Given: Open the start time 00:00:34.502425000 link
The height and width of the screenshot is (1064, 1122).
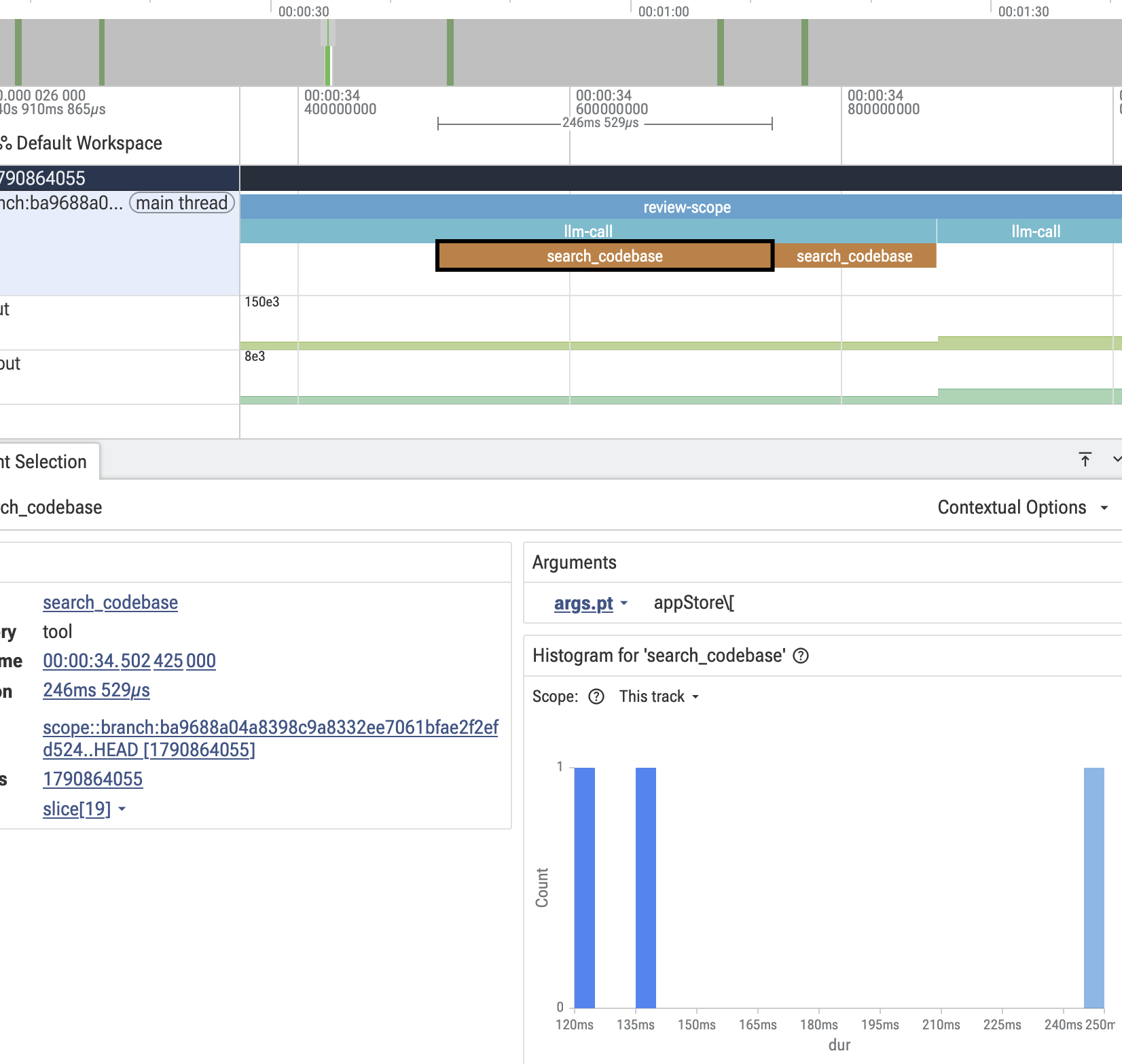Looking at the screenshot, I should 129,661.
